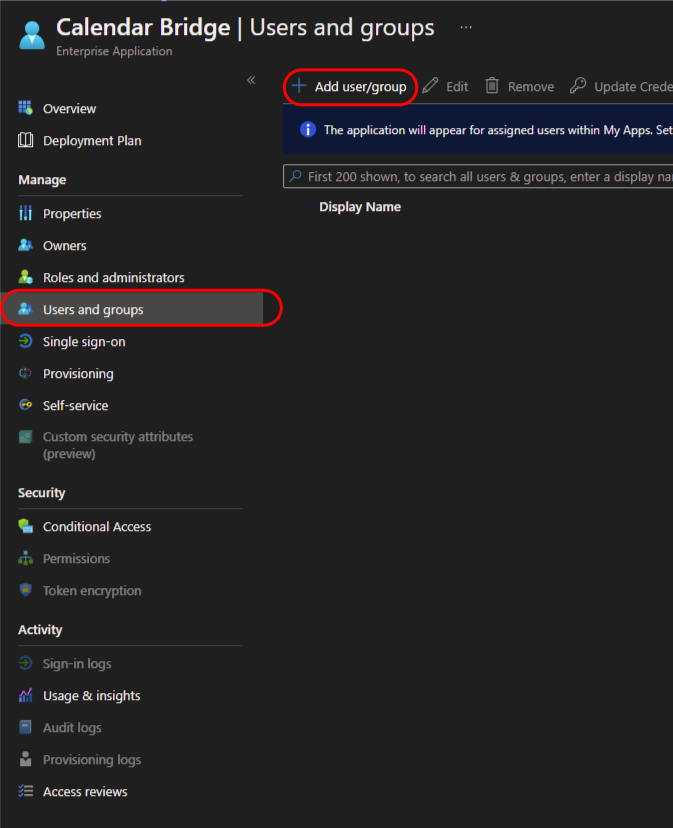The image size is (673, 828).
Task: Click the Audit logs notebook icon
Action: 25,727
